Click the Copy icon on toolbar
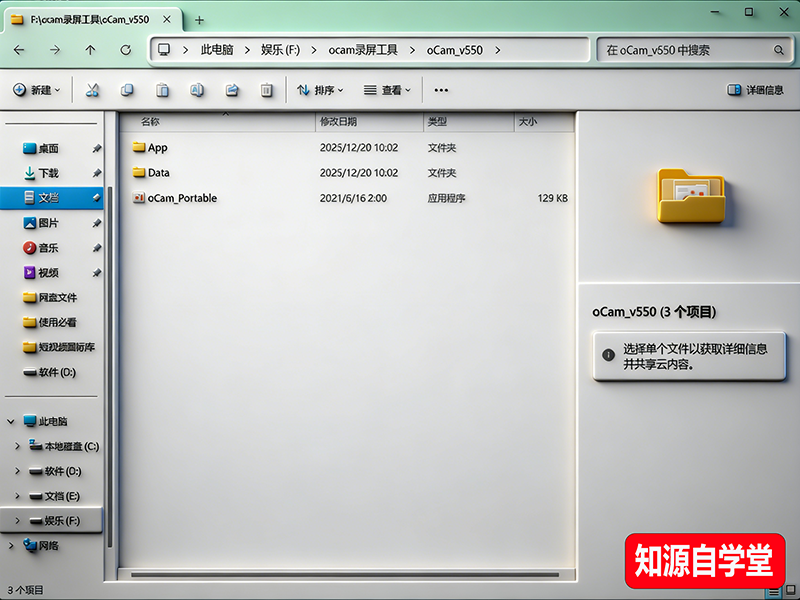 click(x=127, y=91)
